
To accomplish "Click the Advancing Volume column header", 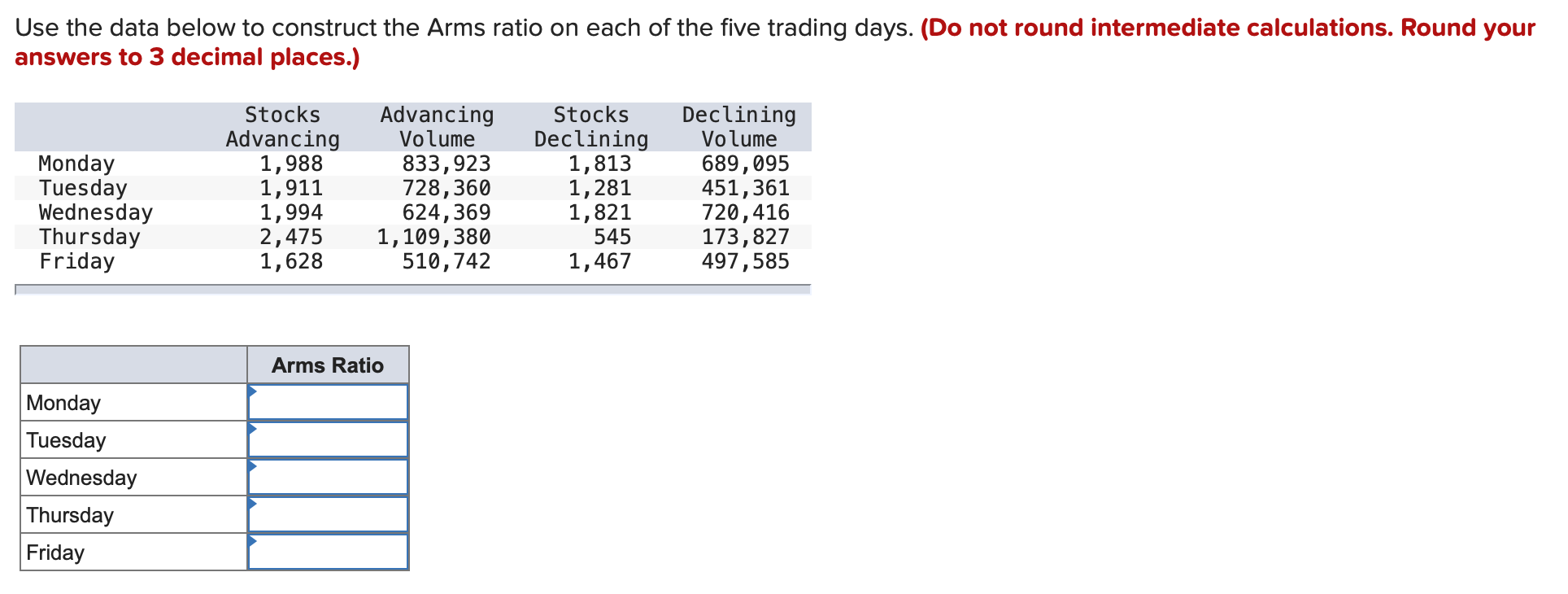I will click(x=437, y=126).
